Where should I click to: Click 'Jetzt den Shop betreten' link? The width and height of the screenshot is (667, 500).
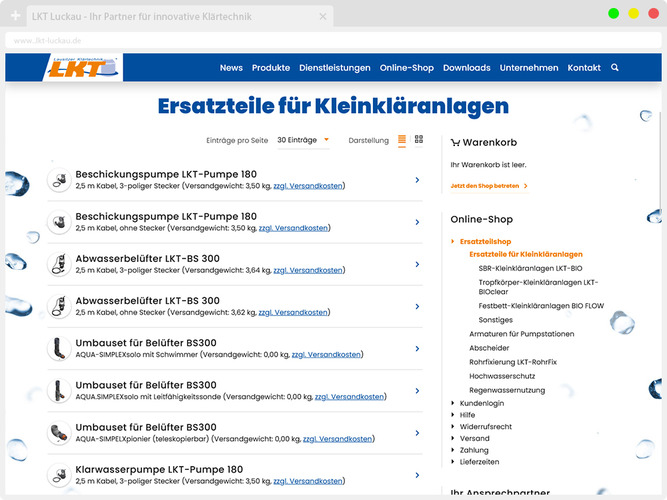click(x=489, y=186)
